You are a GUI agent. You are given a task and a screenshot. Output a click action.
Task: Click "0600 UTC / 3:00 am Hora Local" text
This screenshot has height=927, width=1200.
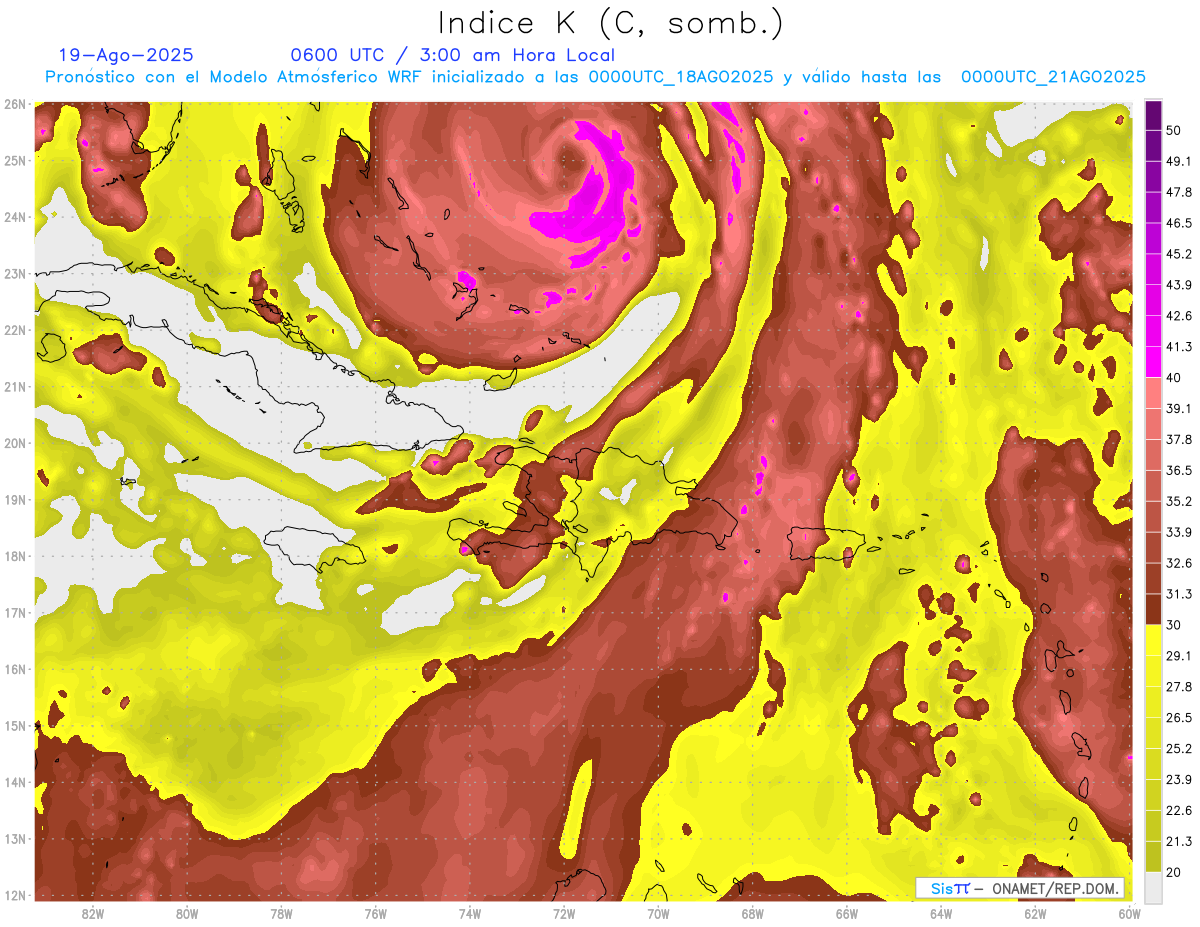point(452,55)
